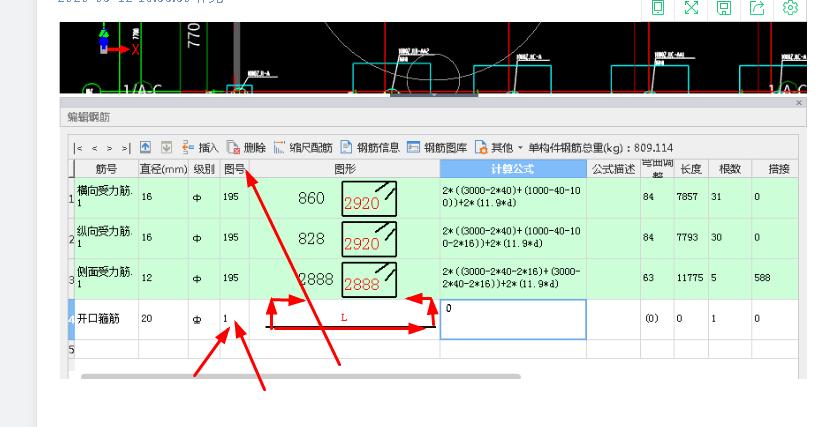Click the save floppy-disk icon
This screenshot has width=839, height=427.
pyautogui.click(x=724, y=7)
